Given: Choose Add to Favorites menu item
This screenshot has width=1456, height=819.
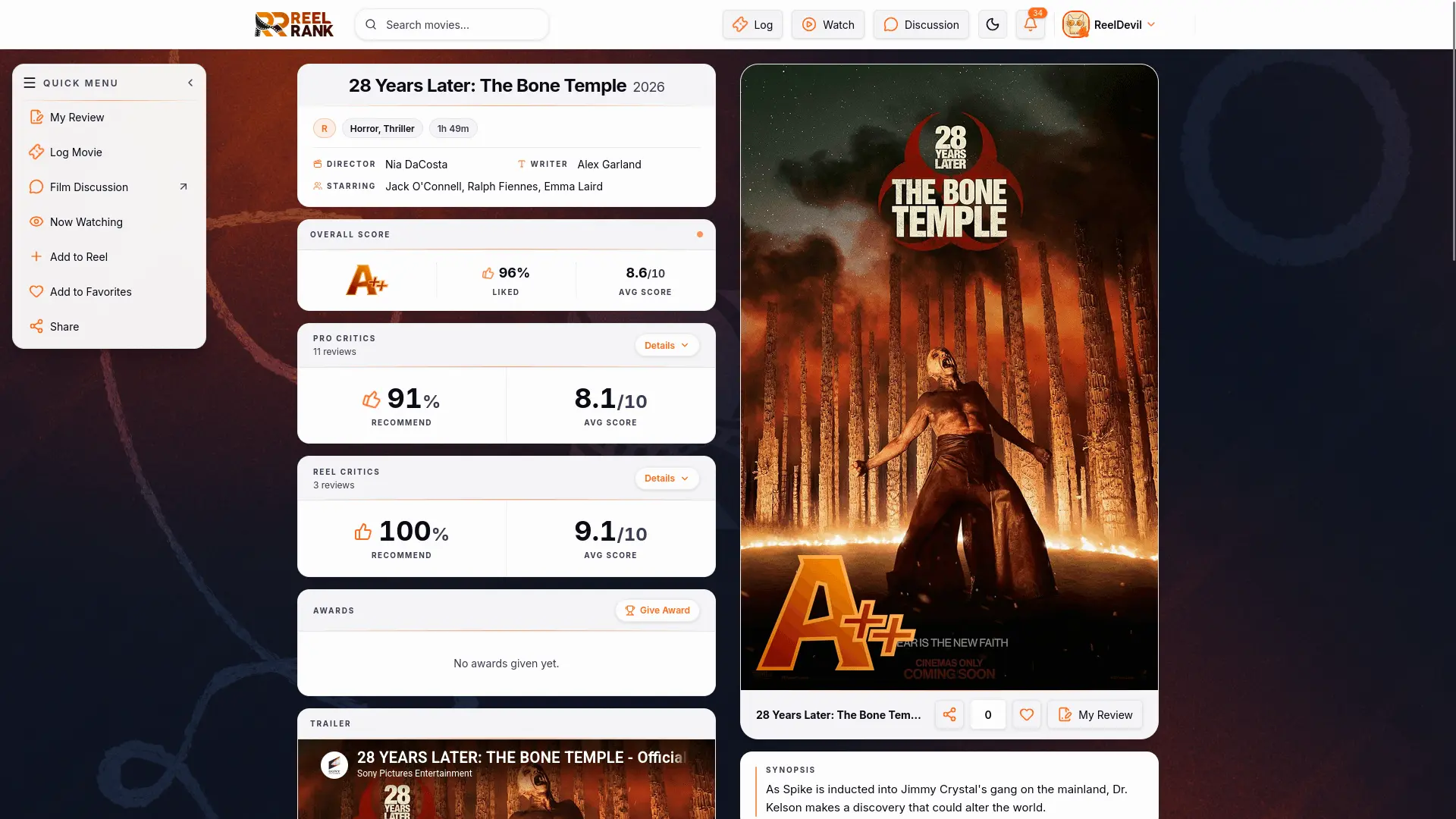Looking at the screenshot, I should coord(109,291).
